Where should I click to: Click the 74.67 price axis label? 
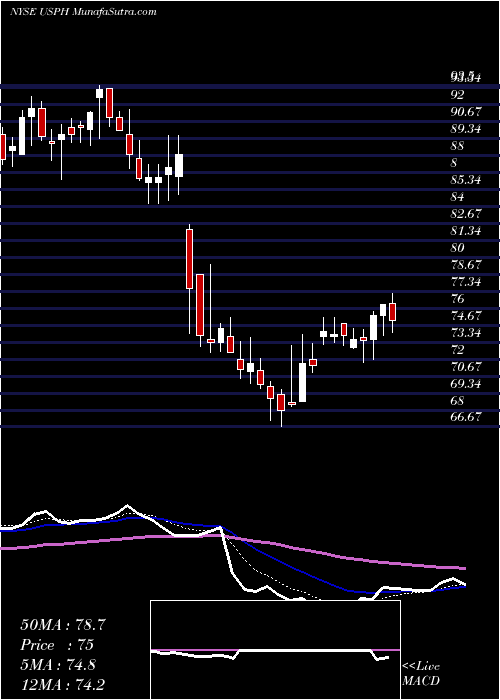(x=466, y=316)
